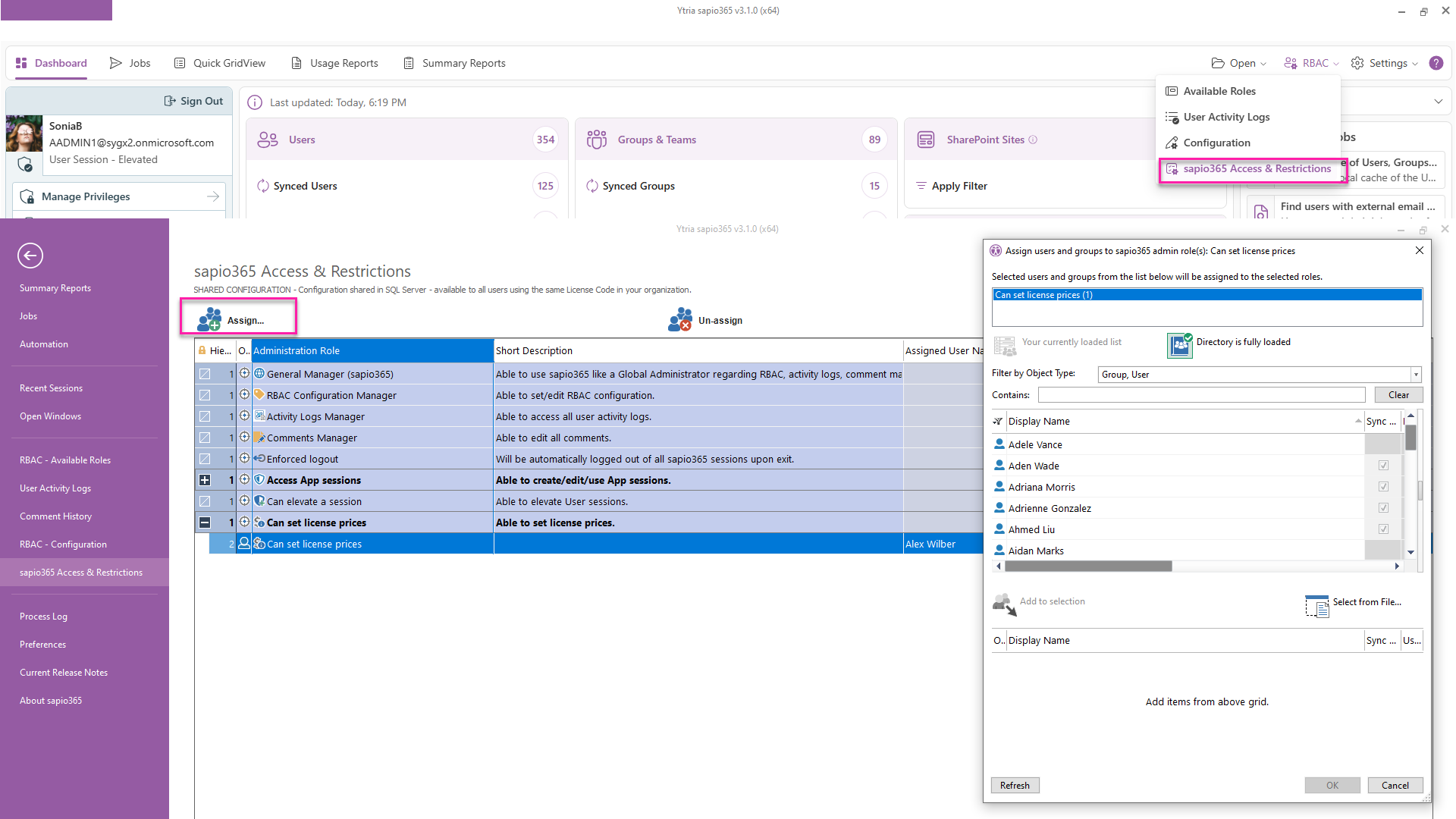Collapse the Can set license prices row
Image resolution: width=1456 pixels, height=819 pixels.
205,522
